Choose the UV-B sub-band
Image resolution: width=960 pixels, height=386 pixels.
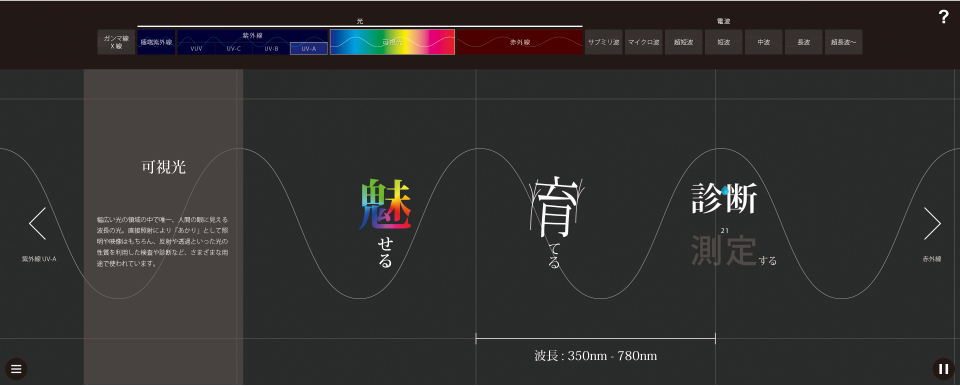(x=271, y=49)
